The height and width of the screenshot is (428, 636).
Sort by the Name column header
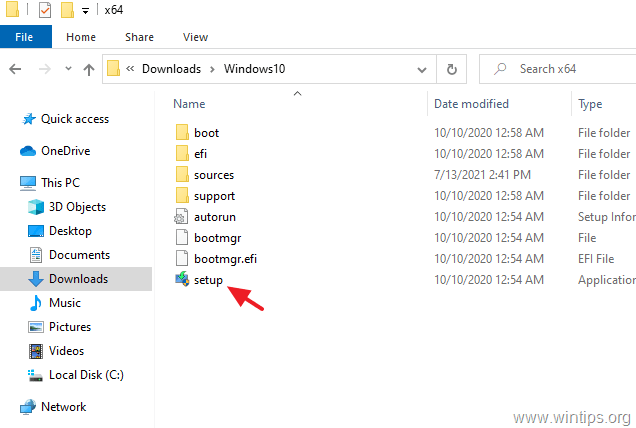[189, 104]
